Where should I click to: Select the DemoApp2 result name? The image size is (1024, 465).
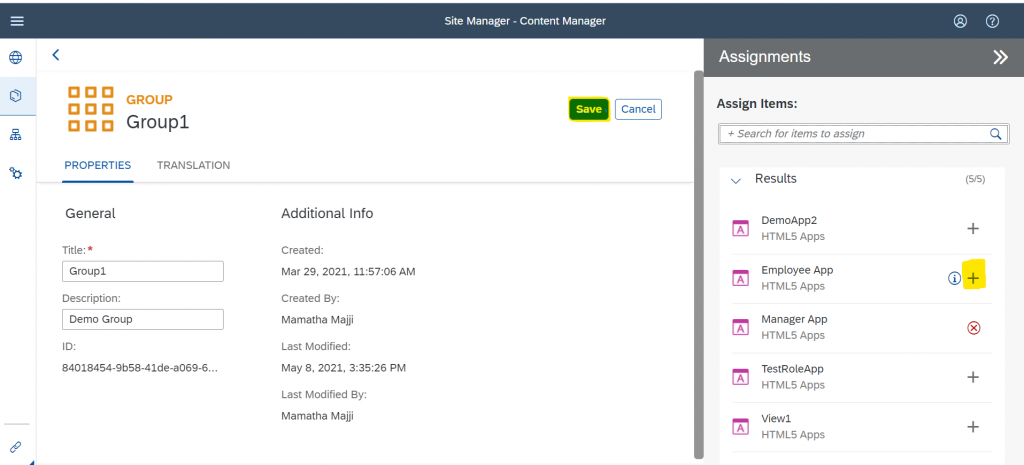(x=789, y=221)
